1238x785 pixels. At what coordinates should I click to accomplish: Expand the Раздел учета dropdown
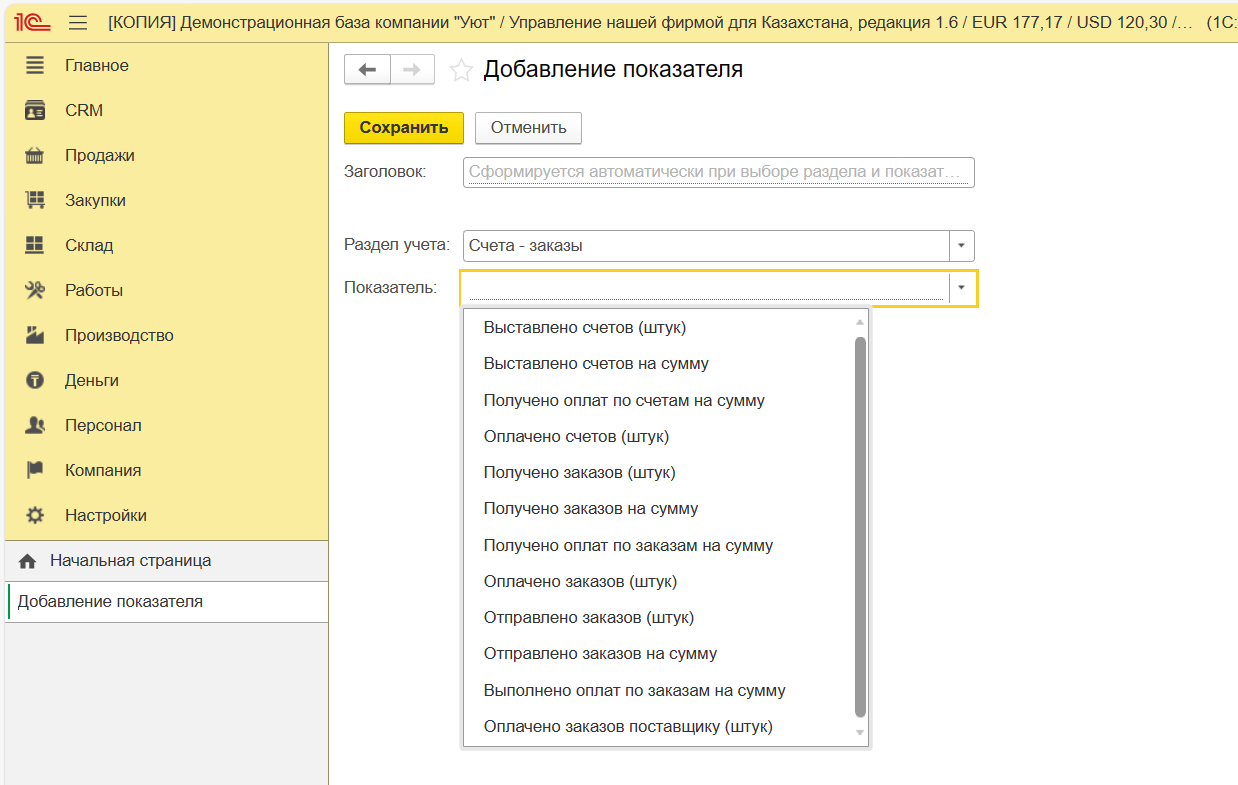[961, 246]
